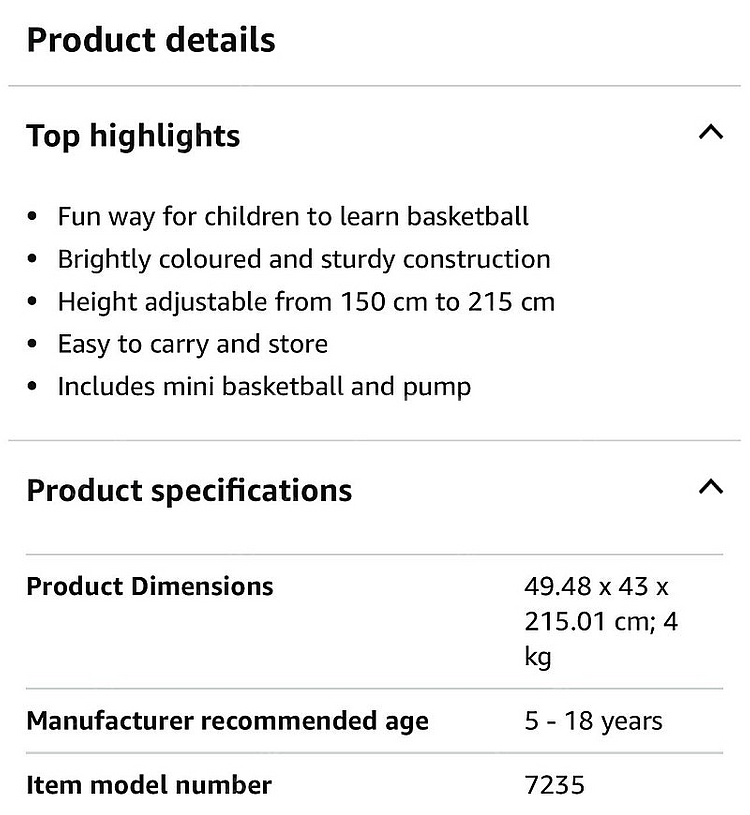The height and width of the screenshot is (815, 750).
Task: Select 'Fun way for children to learn basketball'
Action: (x=293, y=216)
